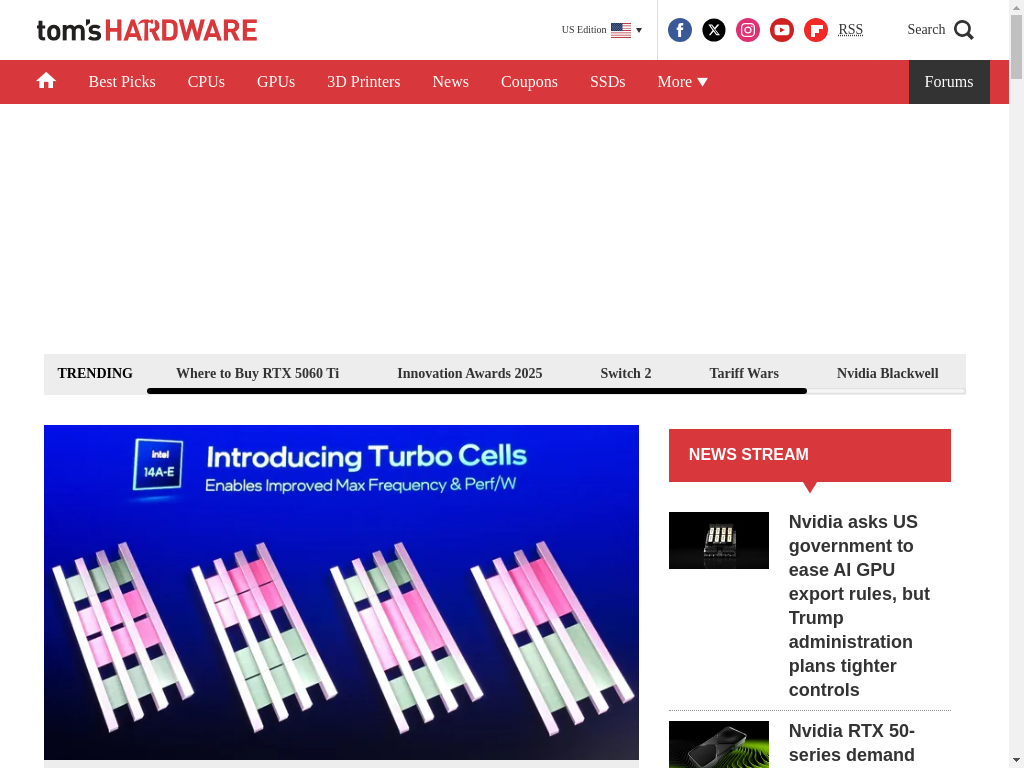Image resolution: width=1024 pixels, height=768 pixels.
Task: Open the Instagram social icon
Action: point(748,30)
